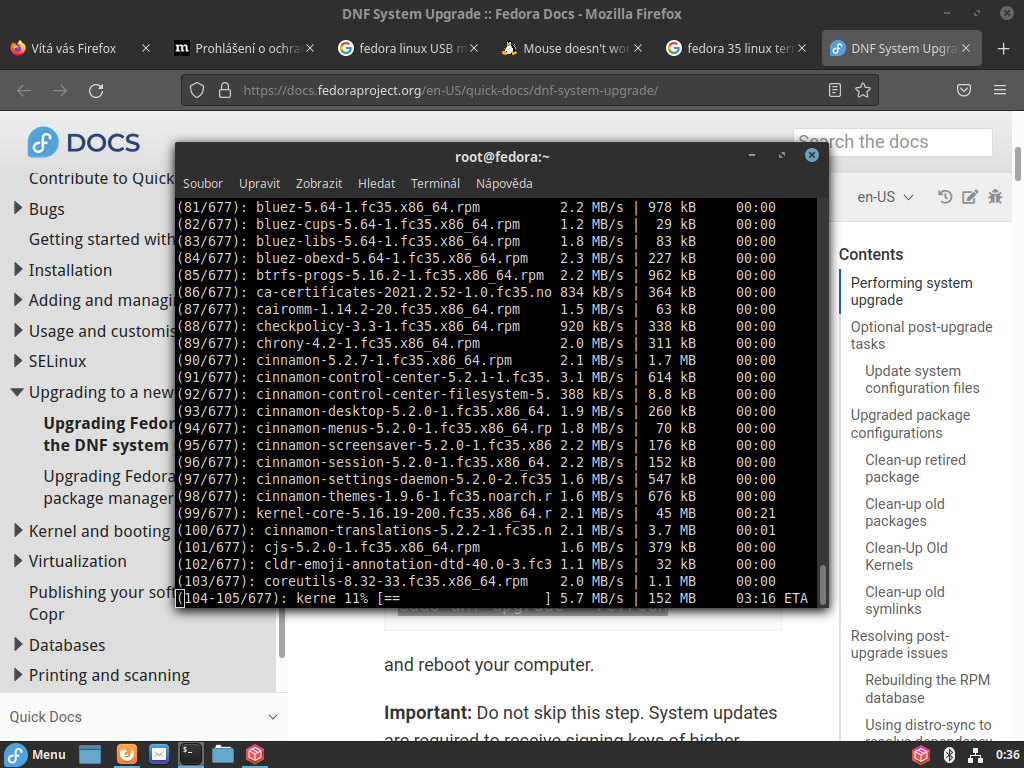
Task: Expand the Virtualization section
Action: pos(18,561)
